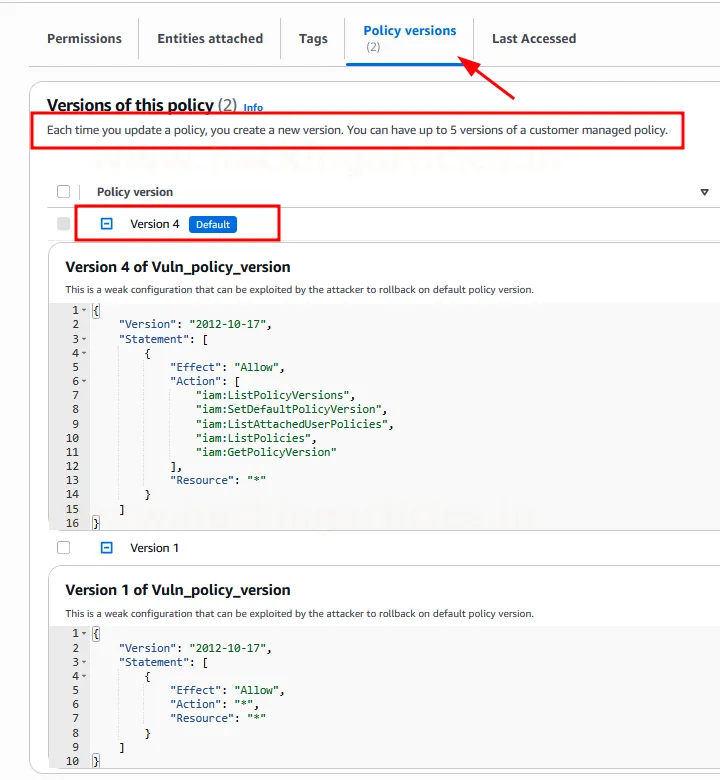720x780 pixels.
Task: Click the Version 4 row checkbox
Action: [x=64, y=224]
